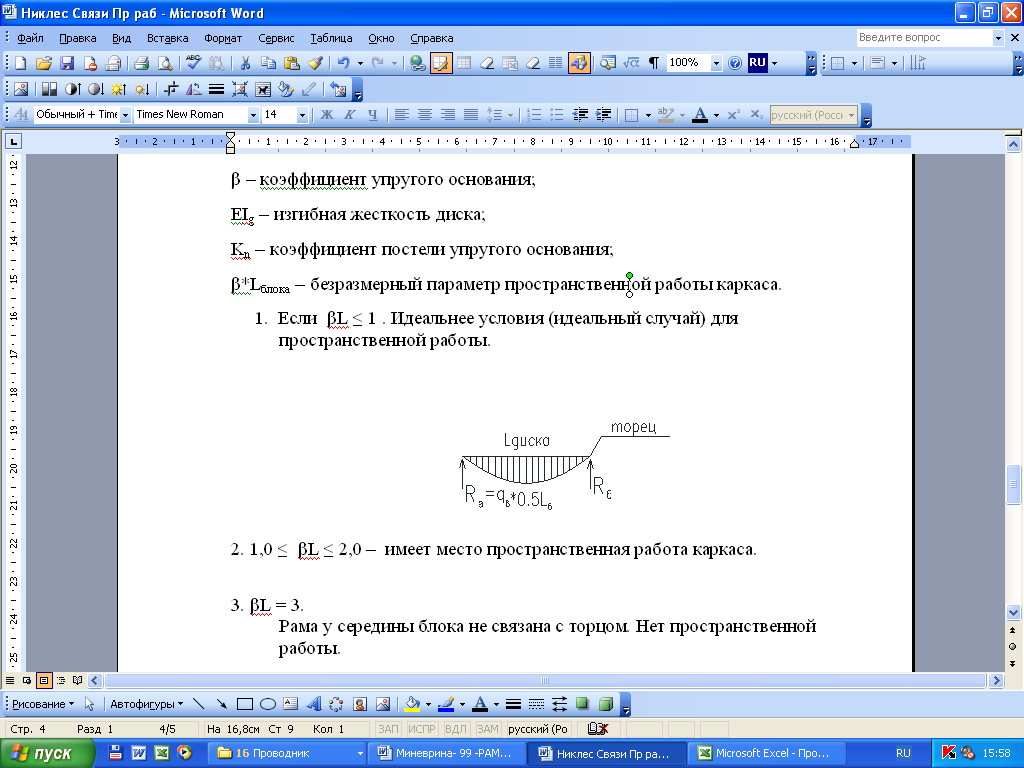Image resolution: width=1024 pixels, height=768 pixels.
Task: Align text to the left
Action: pyautogui.click(x=402, y=115)
